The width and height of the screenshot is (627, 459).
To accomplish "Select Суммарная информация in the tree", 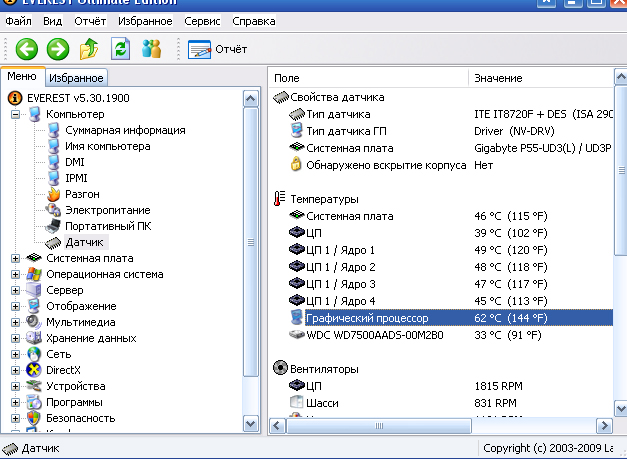I will 125,130.
